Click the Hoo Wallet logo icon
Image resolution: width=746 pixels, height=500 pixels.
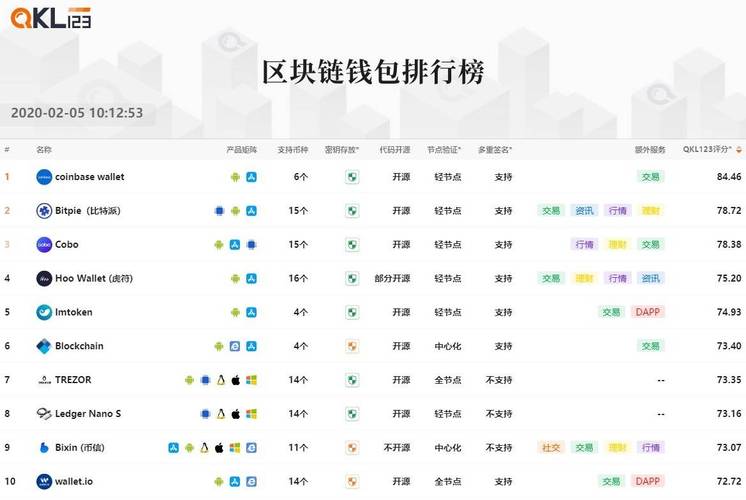pyautogui.click(x=44, y=278)
